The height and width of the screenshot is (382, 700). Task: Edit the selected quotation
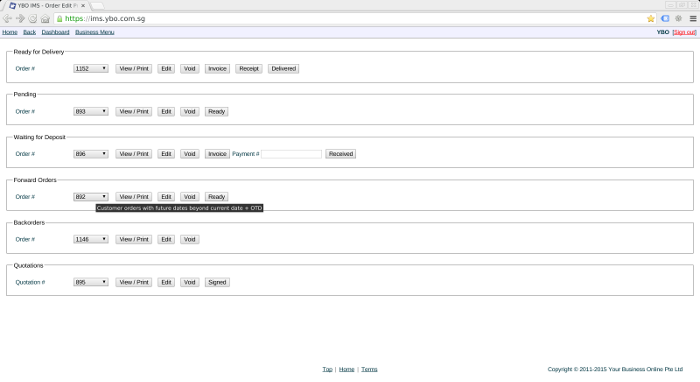pyautogui.click(x=166, y=282)
